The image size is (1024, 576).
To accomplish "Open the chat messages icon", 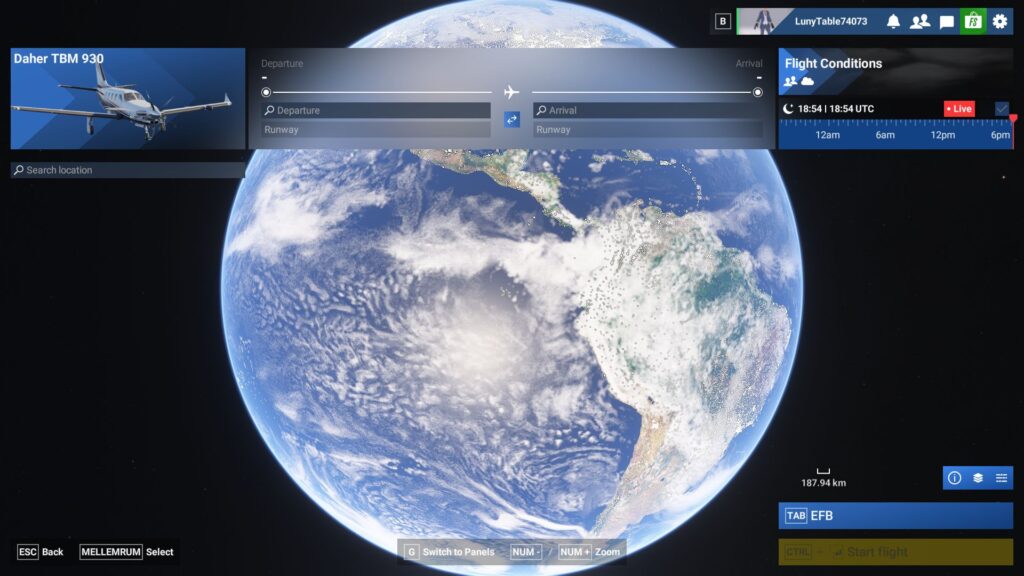I will pos(946,21).
